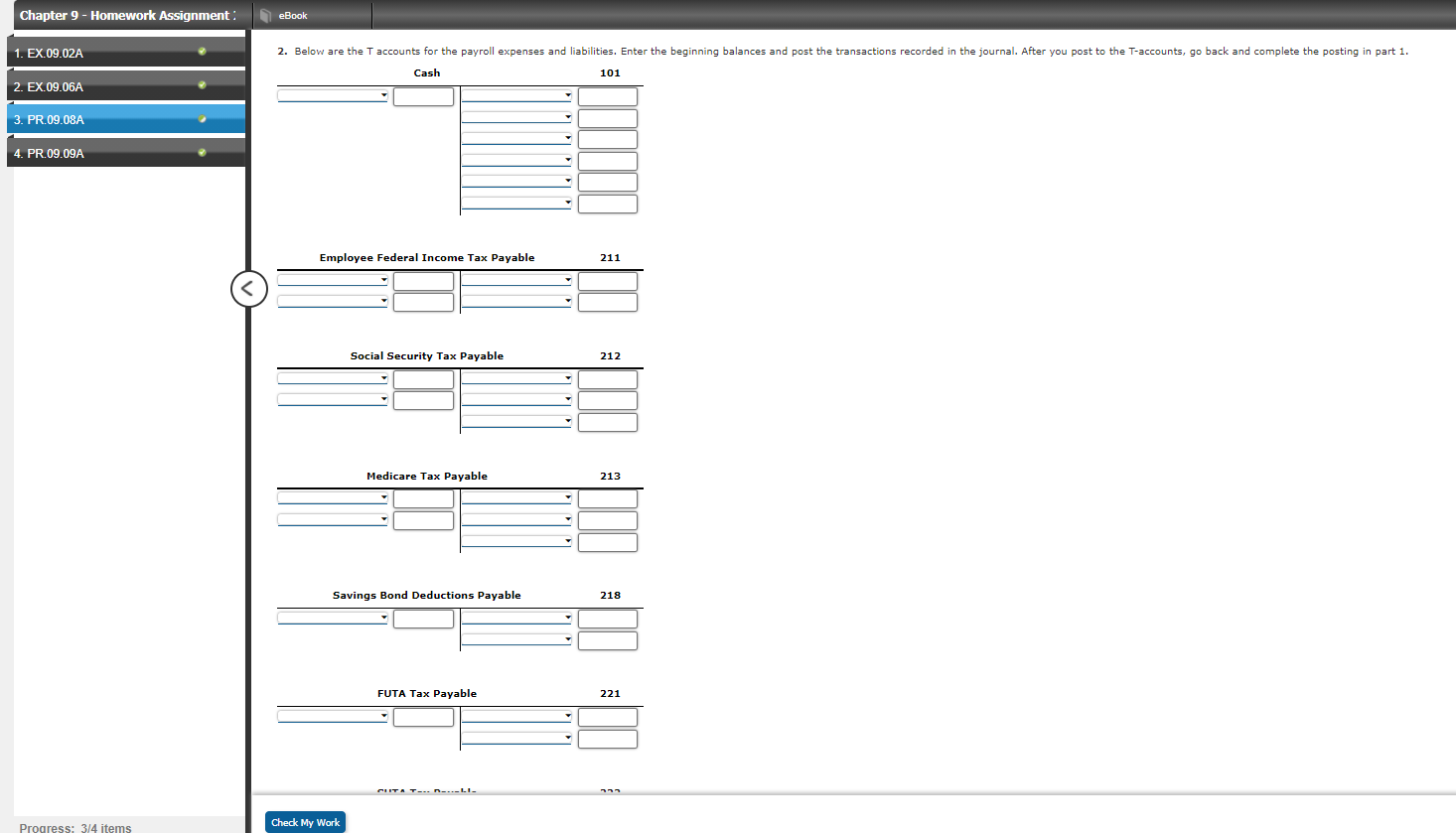
Task: Click green status dot beside PR.09.08A
Action: click(x=202, y=118)
